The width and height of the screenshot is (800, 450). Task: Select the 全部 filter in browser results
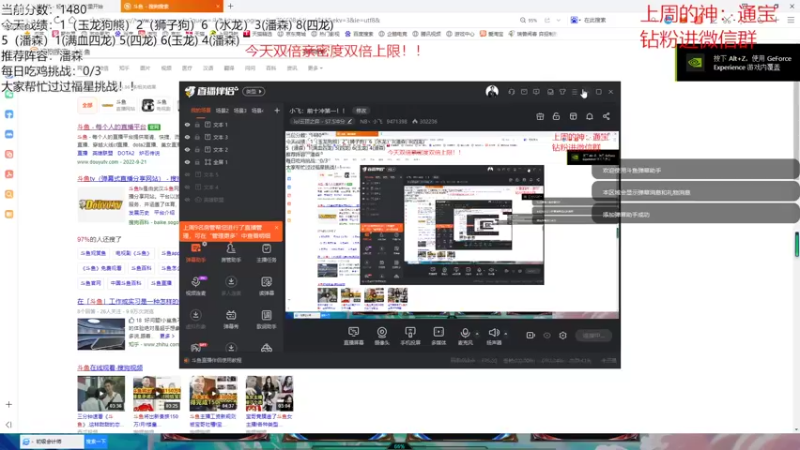88,105
